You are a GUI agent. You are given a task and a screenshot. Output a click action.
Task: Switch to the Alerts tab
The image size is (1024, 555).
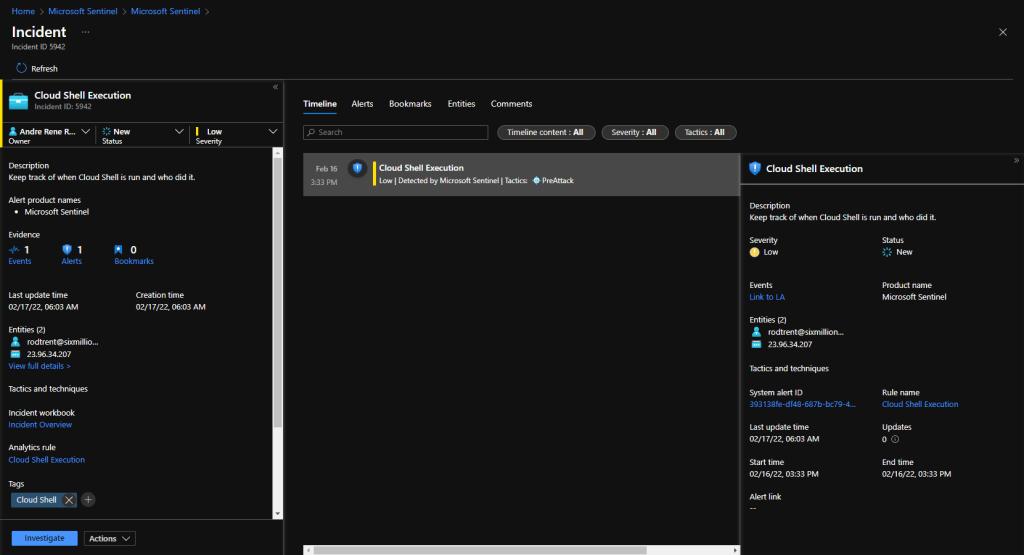pos(362,104)
